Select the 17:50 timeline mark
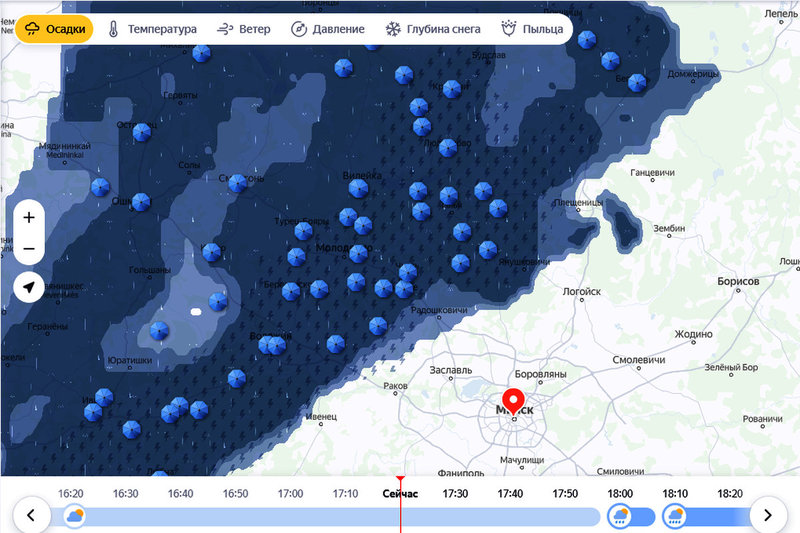Screen dimensions: 800x533 565,494
